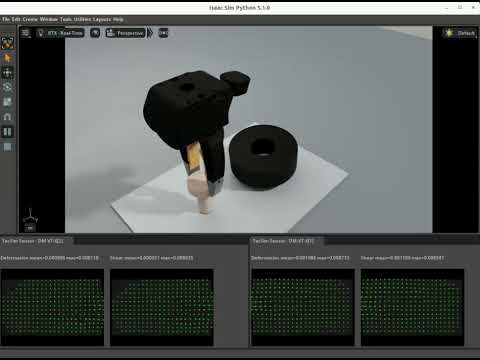Select the Move tool
Screen dimensions: 480x360
click(x=7, y=73)
